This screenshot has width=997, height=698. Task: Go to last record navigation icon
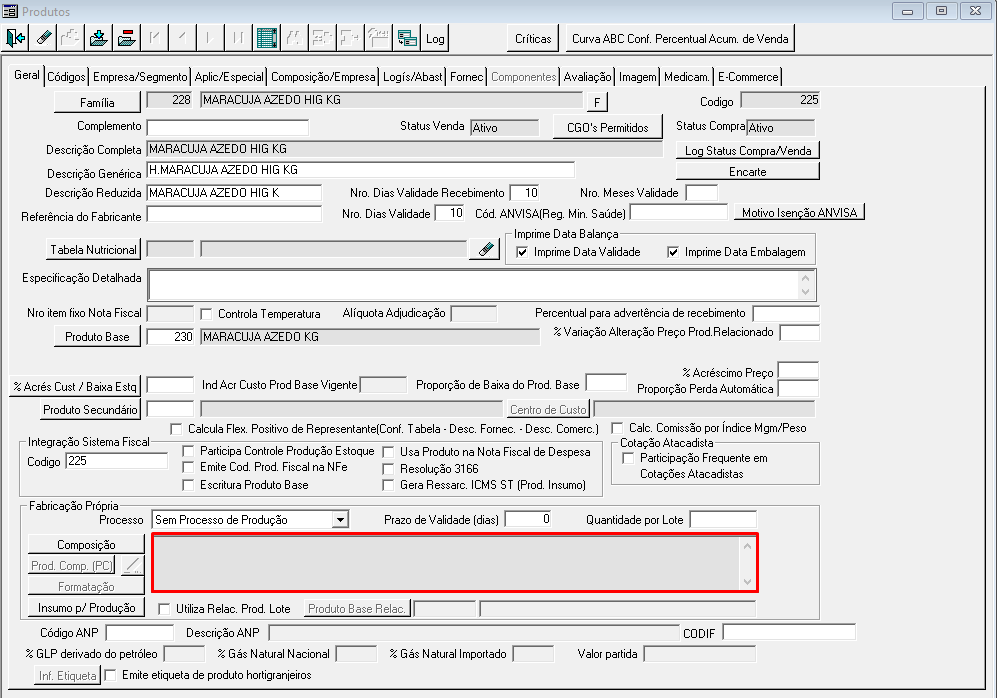[238, 38]
